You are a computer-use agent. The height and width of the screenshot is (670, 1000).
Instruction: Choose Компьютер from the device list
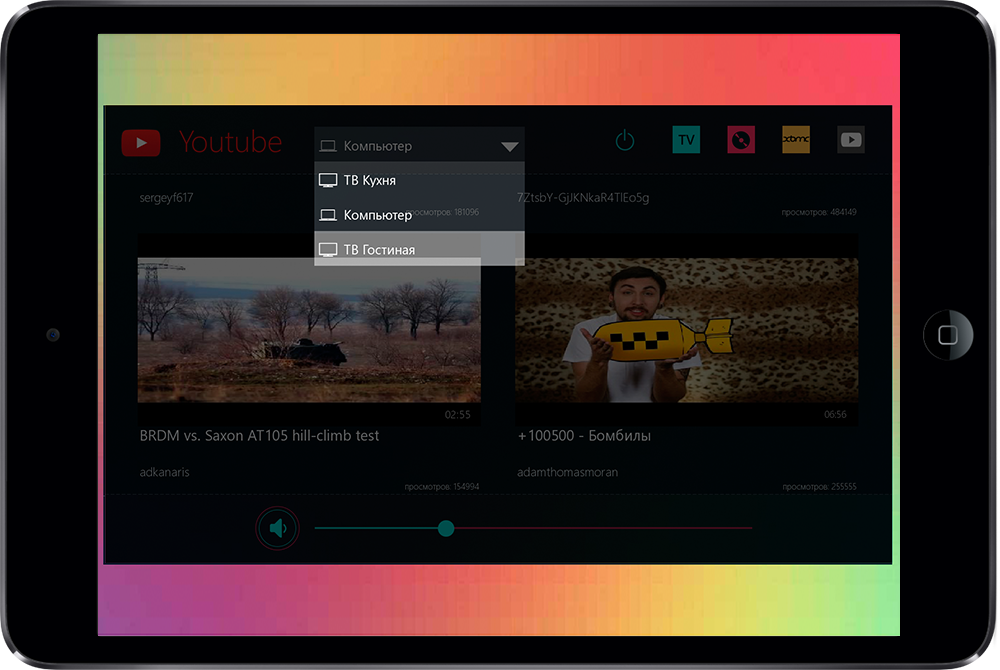[377, 215]
